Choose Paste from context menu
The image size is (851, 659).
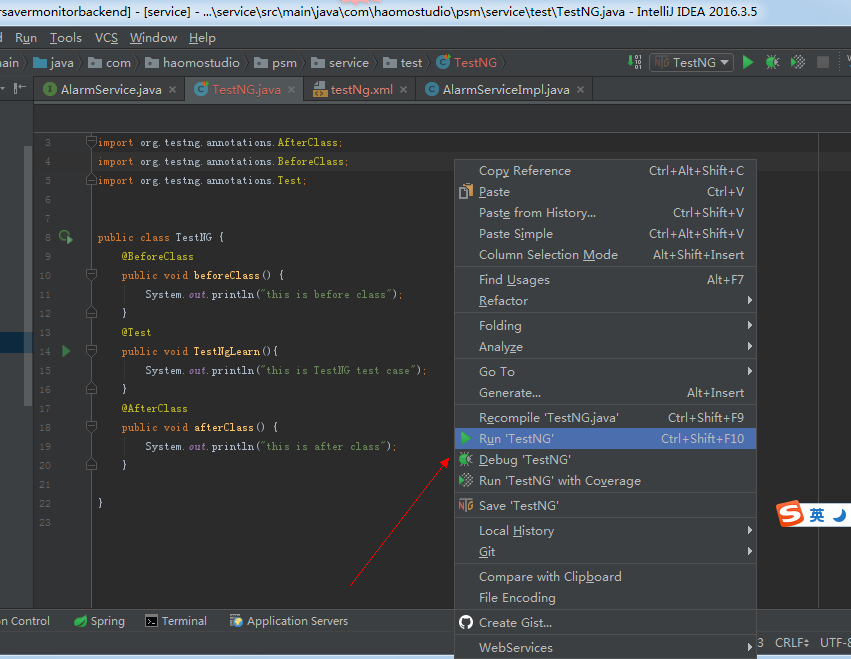point(605,192)
